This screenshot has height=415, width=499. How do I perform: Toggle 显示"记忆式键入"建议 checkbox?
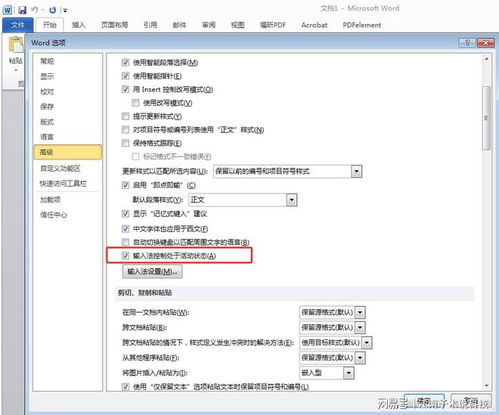(x=125, y=214)
